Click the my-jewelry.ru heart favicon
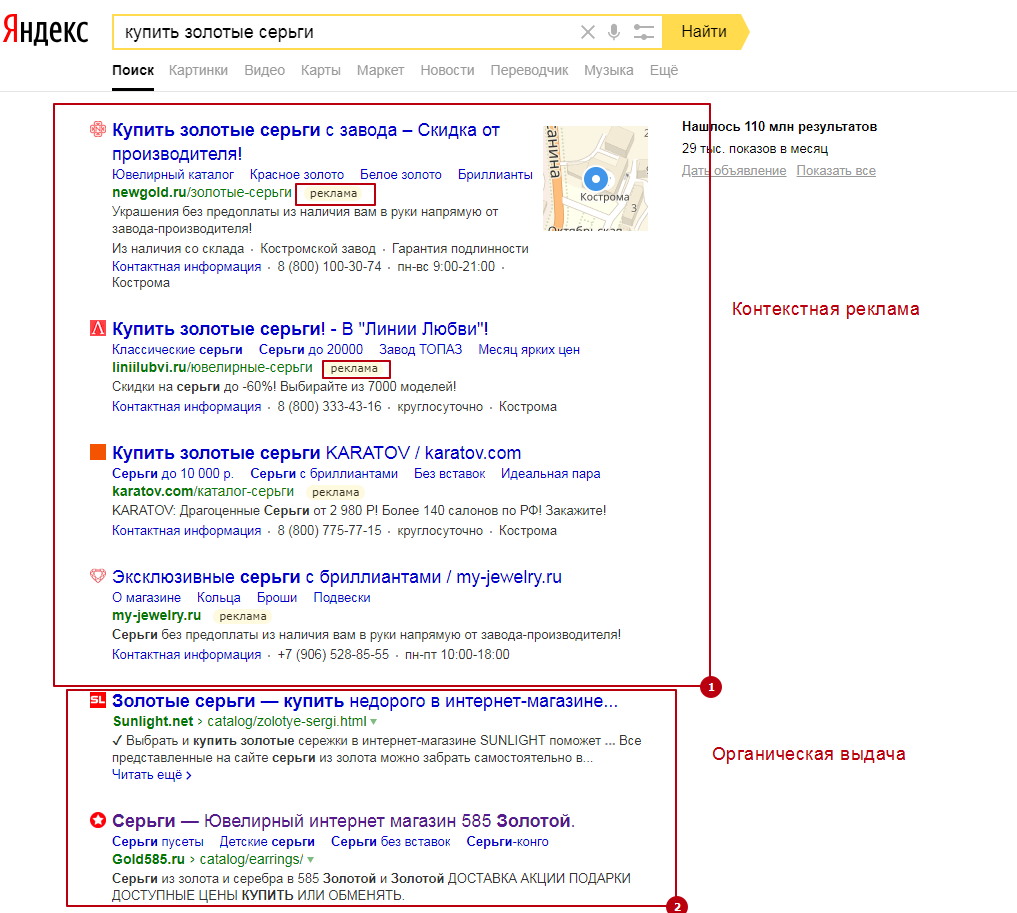Viewport: 1017px width, 913px height. click(98, 575)
